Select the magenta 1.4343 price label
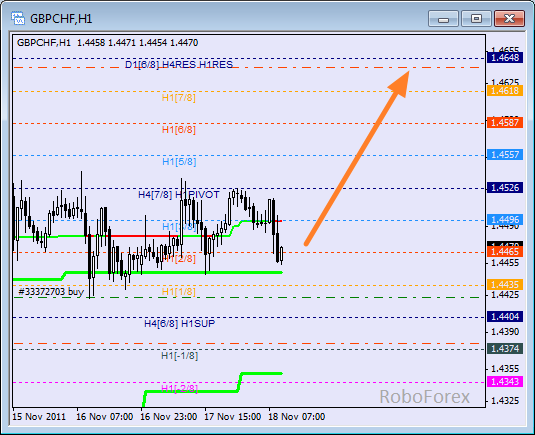Screen dimensions: 535x435 click(505, 381)
